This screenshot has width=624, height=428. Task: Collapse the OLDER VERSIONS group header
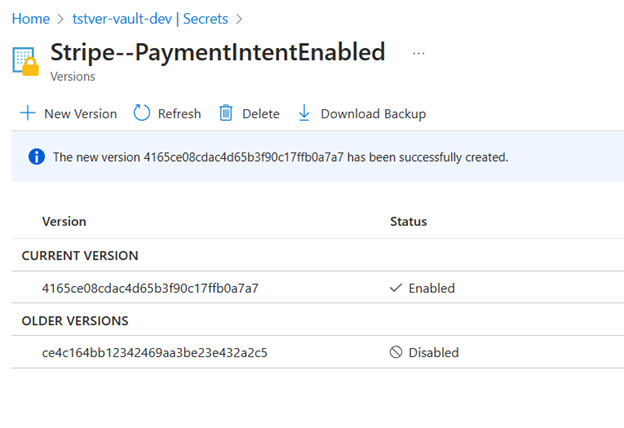click(77, 321)
